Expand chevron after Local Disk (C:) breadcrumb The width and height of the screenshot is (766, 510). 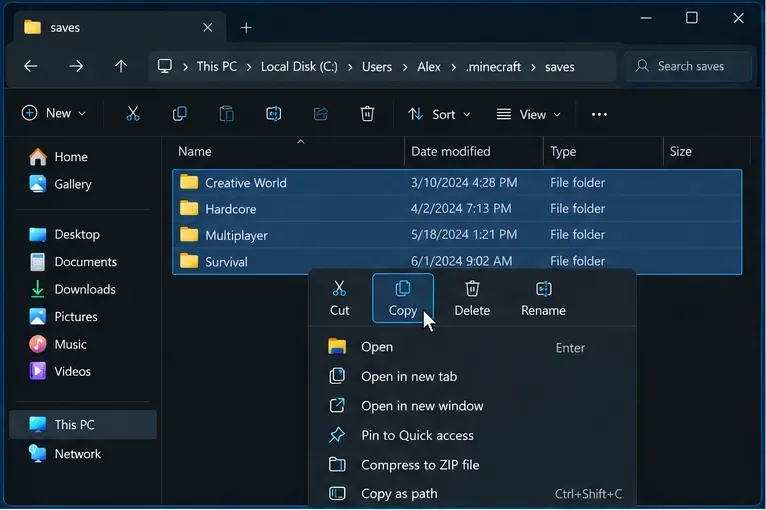(350, 67)
